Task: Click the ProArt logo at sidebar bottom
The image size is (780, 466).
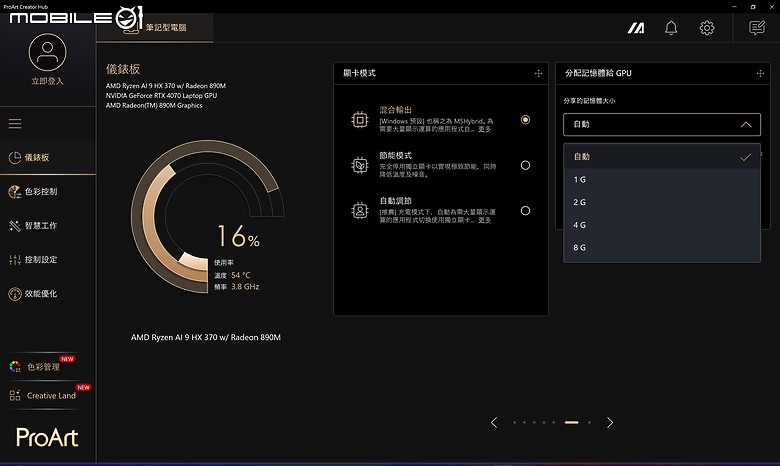Action: pyautogui.click(x=47, y=437)
